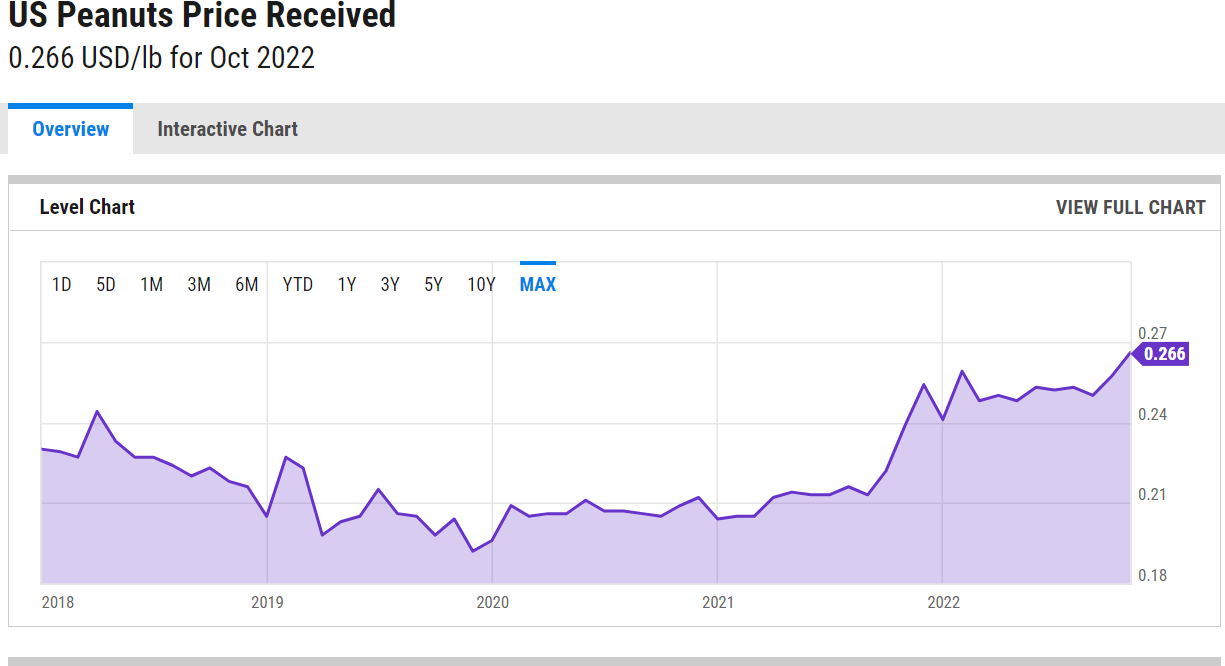Select the 10Y time range
The height and width of the screenshot is (666, 1225).
pyautogui.click(x=481, y=284)
